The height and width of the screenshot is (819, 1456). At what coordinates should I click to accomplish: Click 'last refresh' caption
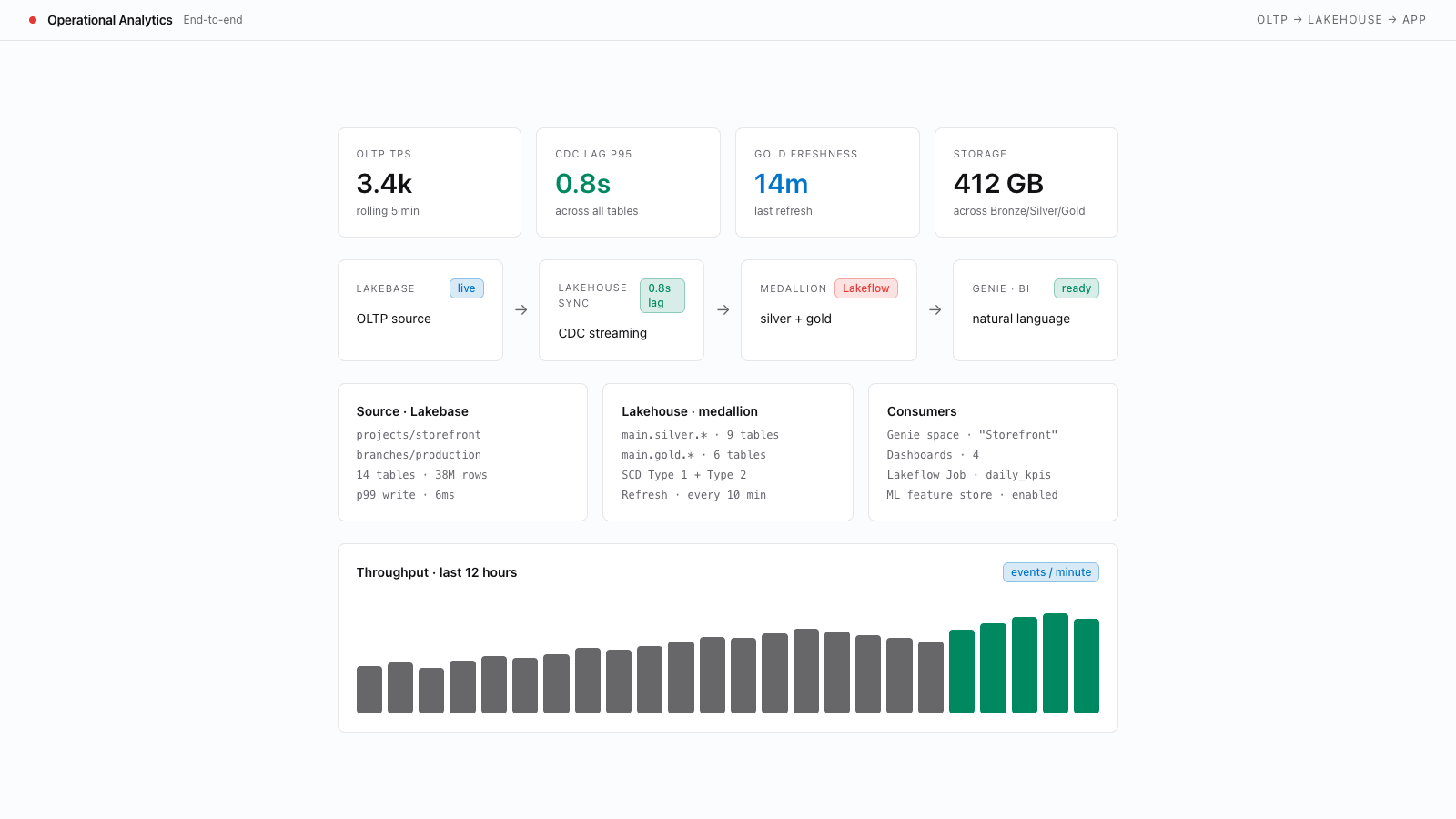pos(784,211)
